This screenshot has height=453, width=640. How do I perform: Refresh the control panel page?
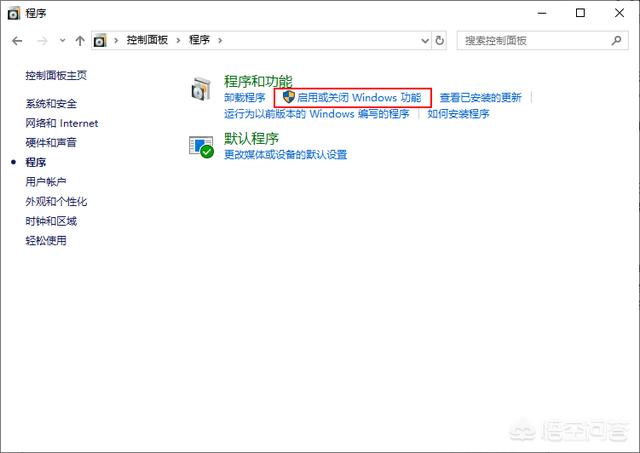click(440, 41)
